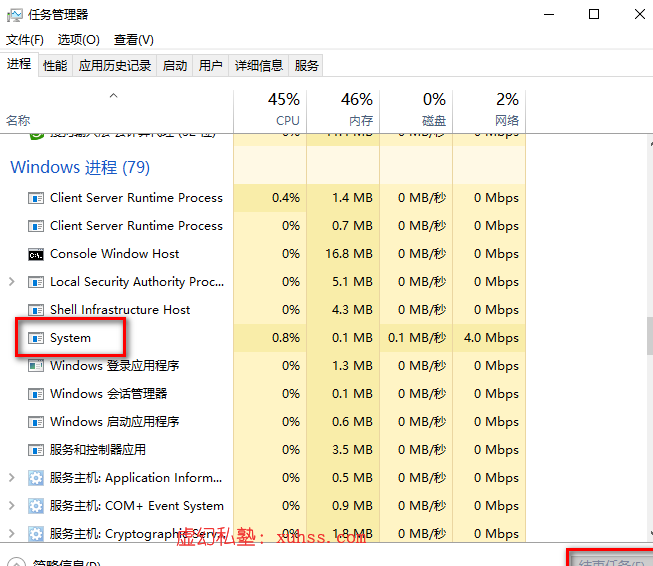Select the Shell Infrastructure Host row name
653x566 pixels.
[x=120, y=309]
